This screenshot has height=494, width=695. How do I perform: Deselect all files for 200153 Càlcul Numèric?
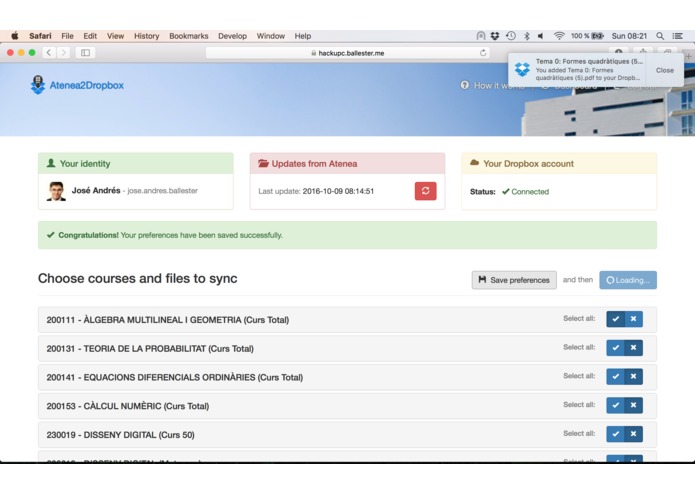pos(633,405)
